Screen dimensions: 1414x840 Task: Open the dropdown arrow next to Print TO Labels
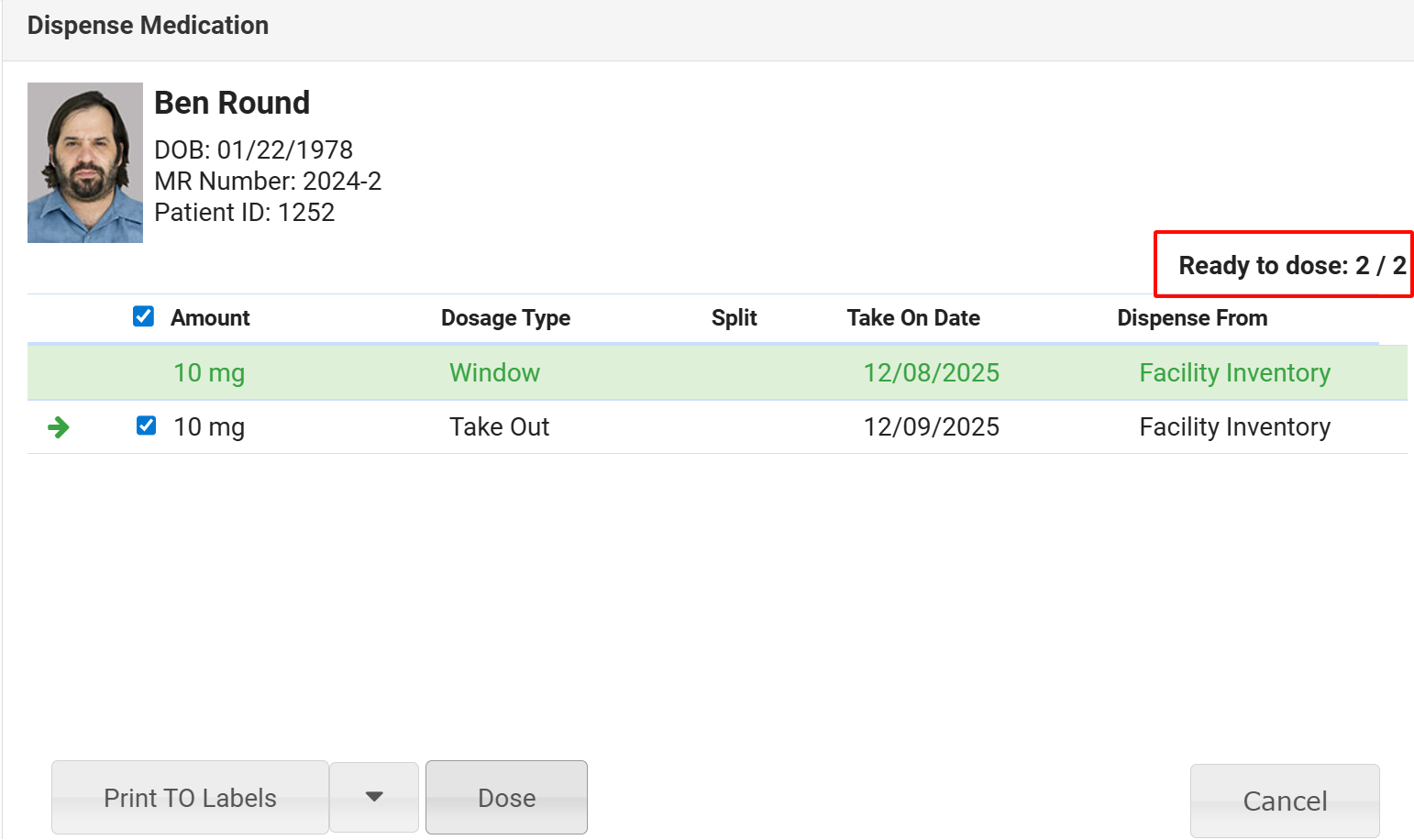coord(374,797)
